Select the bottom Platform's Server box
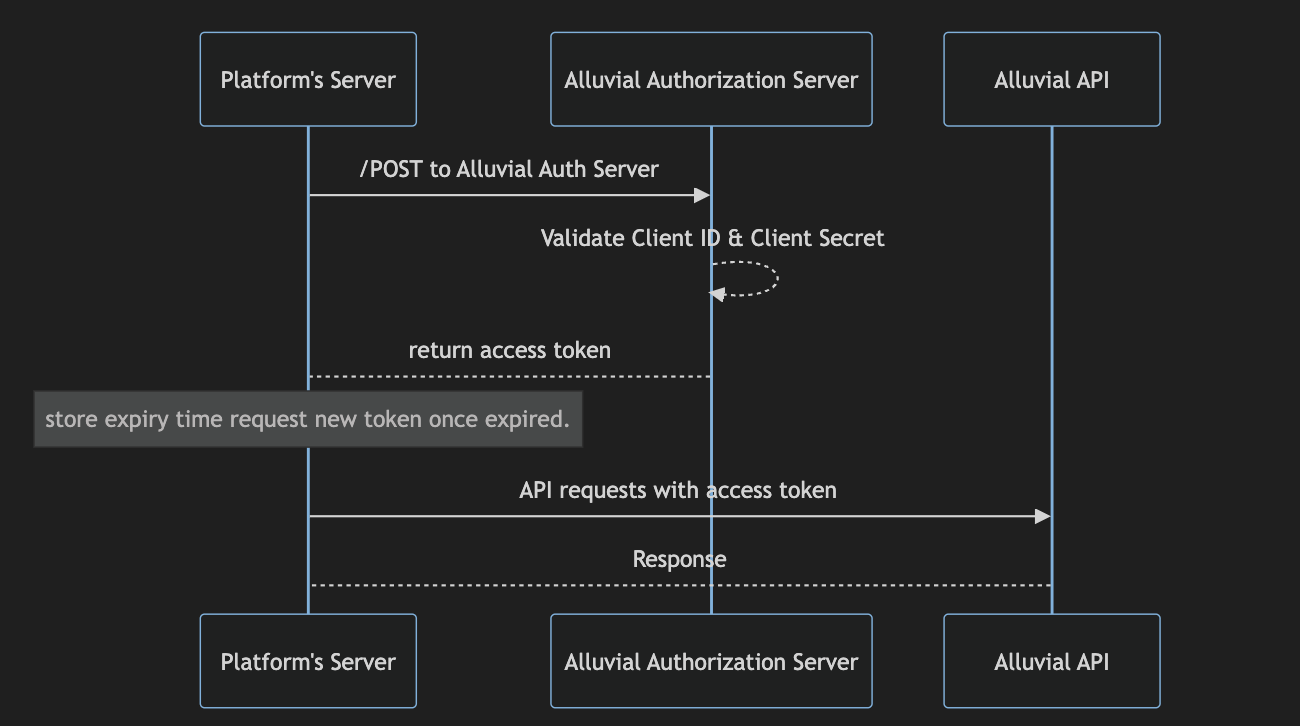Screen dimensions: 1300x726 308,661
